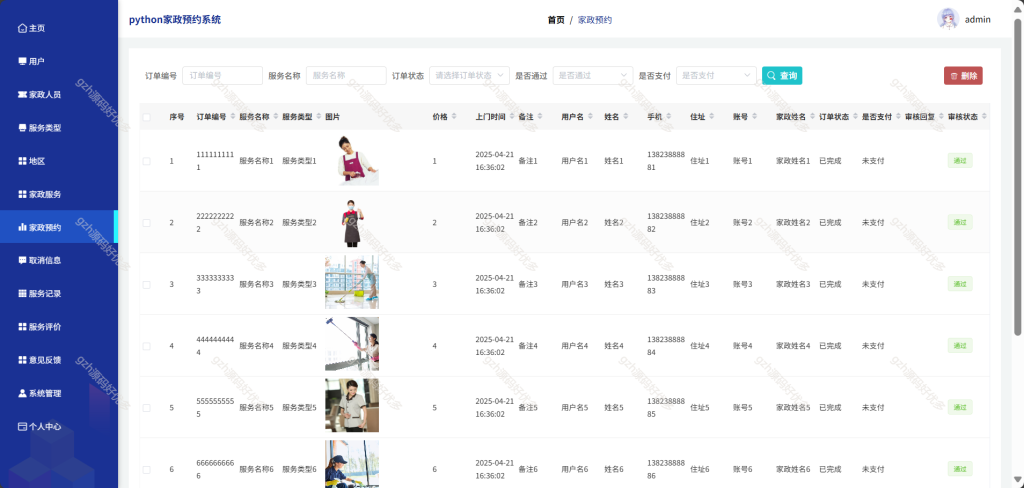Click the 服务类型 icon in sidebar

pyautogui.click(x=22, y=128)
